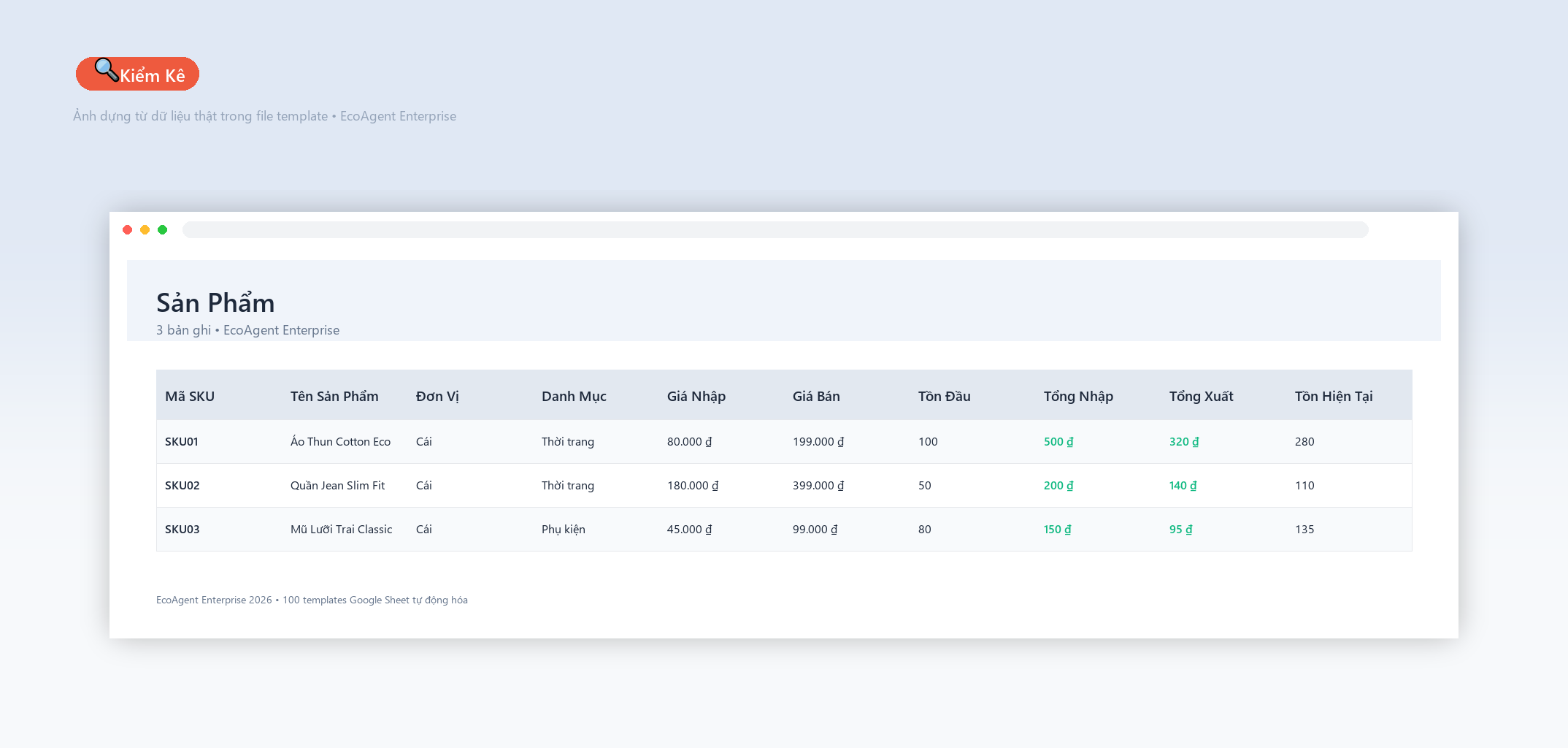Click the Giá Nhập column header
Viewport: 1568px width, 748px height.
point(696,397)
